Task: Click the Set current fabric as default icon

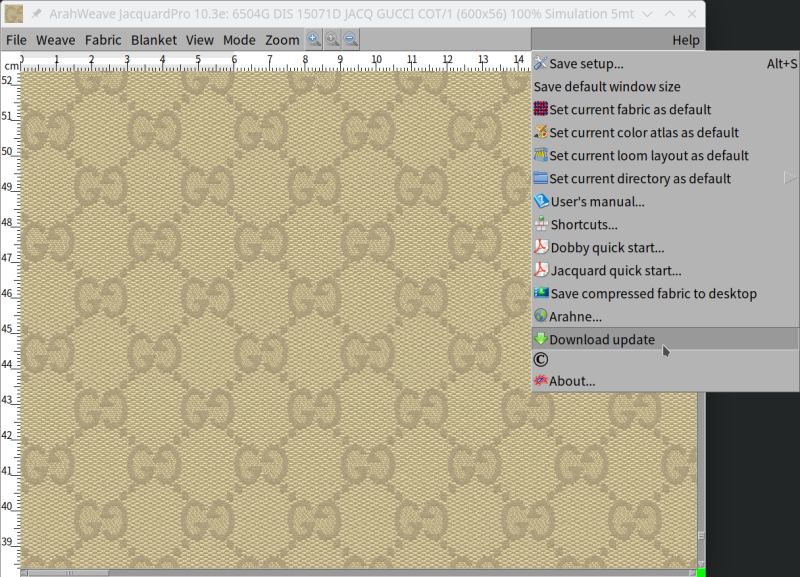Action: [540, 109]
